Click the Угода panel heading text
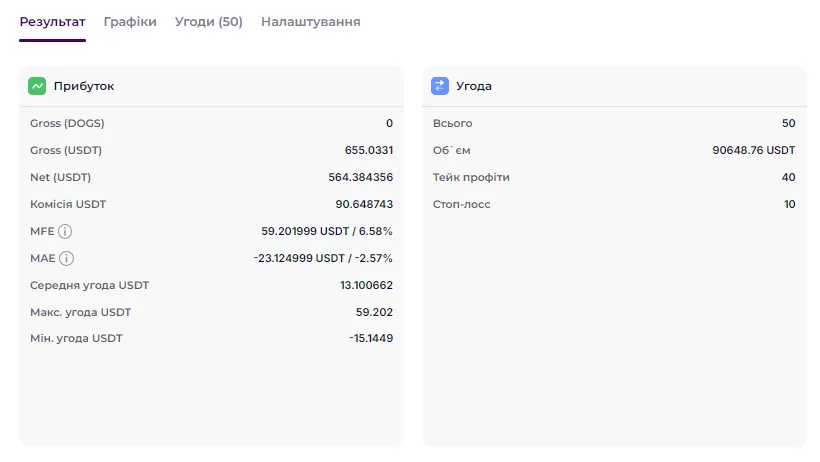Viewport: 820px width, 462px height. click(474, 86)
